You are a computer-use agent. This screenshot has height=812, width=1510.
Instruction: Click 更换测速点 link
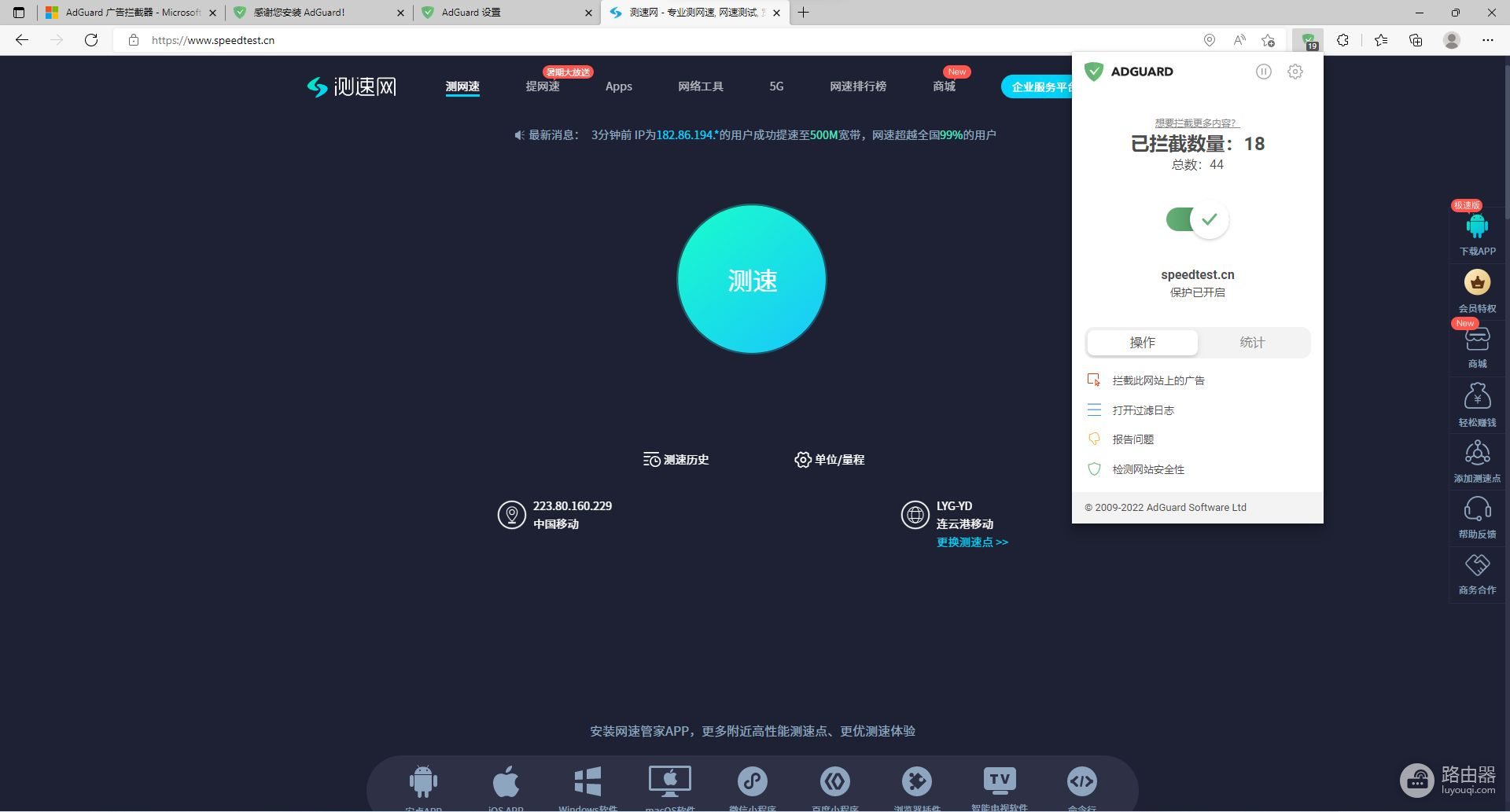[972, 542]
